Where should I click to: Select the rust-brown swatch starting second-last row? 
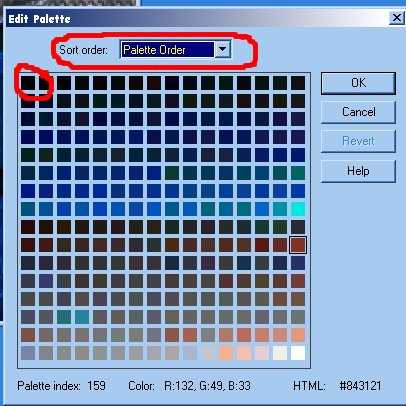point(28,335)
